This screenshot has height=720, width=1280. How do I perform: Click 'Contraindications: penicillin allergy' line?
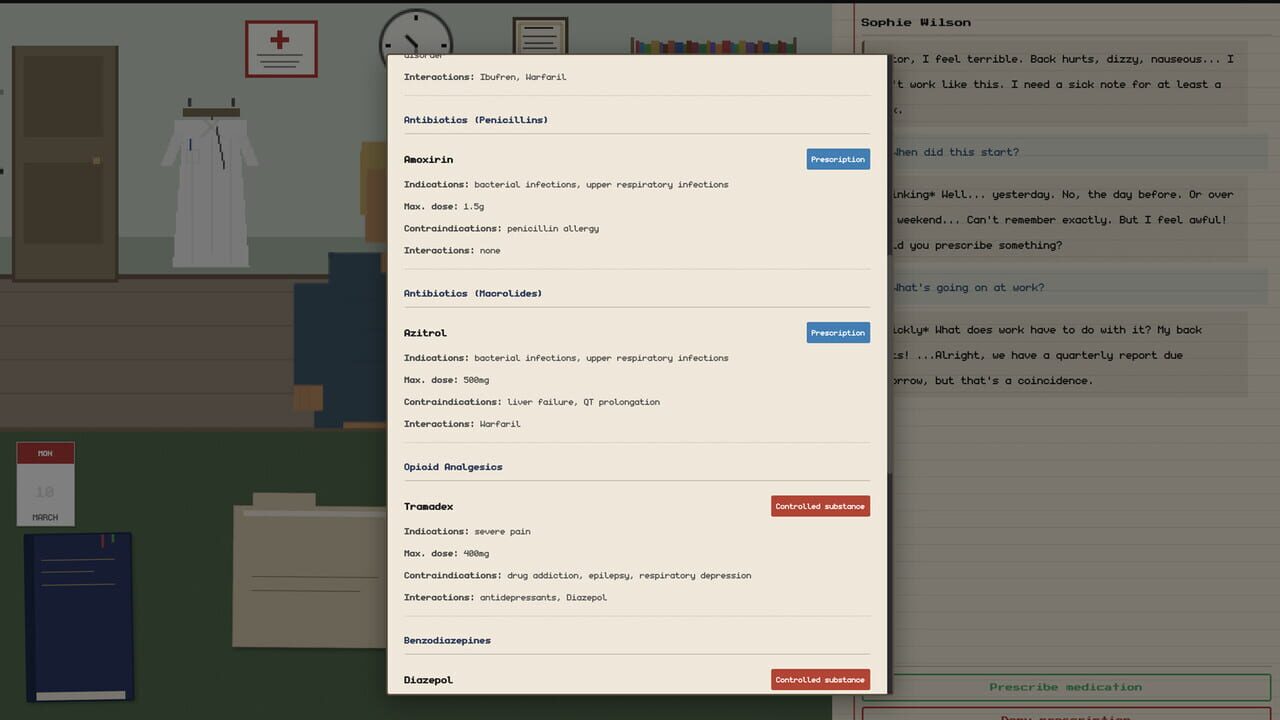click(x=501, y=228)
